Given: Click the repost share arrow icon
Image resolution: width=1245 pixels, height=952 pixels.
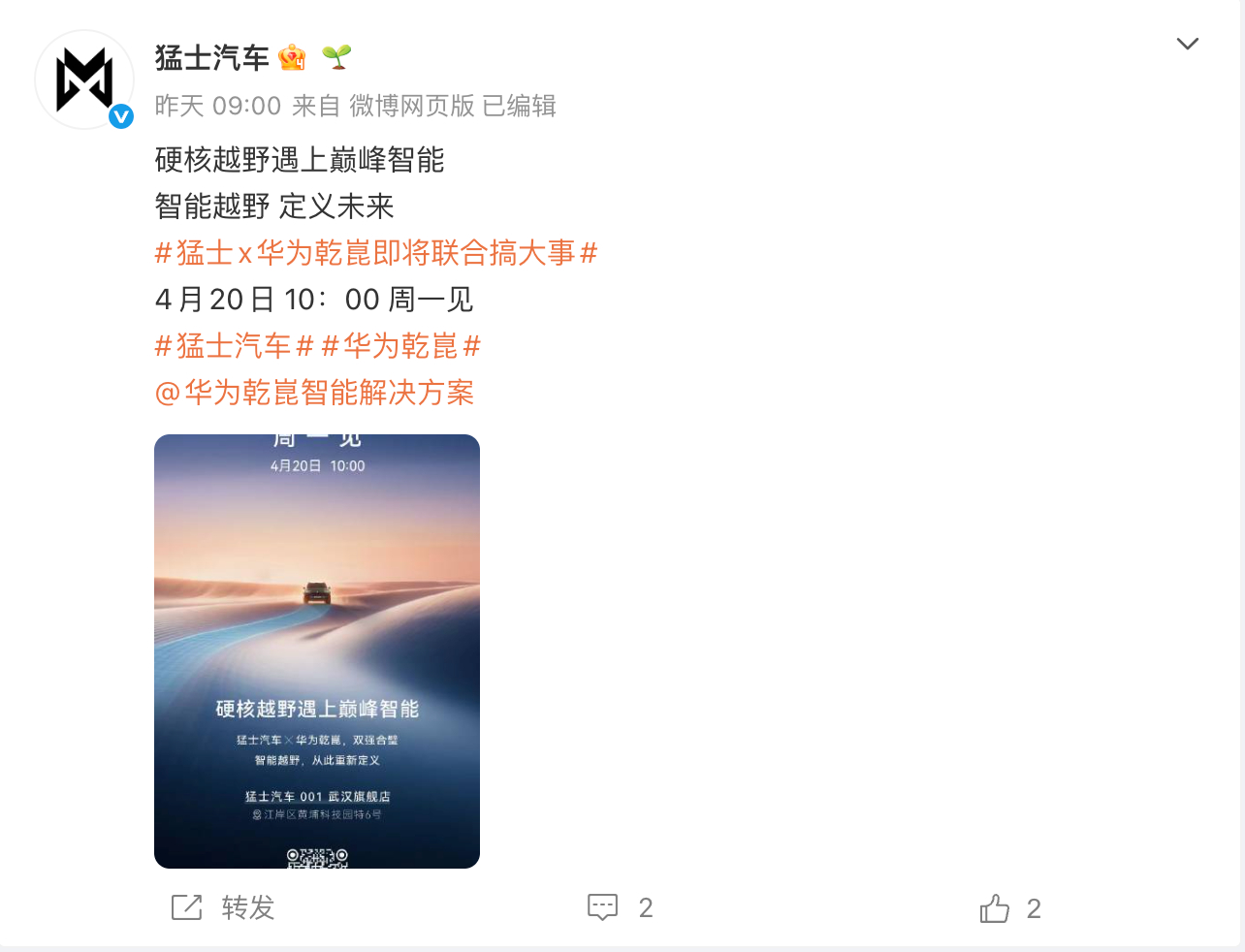Looking at the screenshot, I should [186, 907].
